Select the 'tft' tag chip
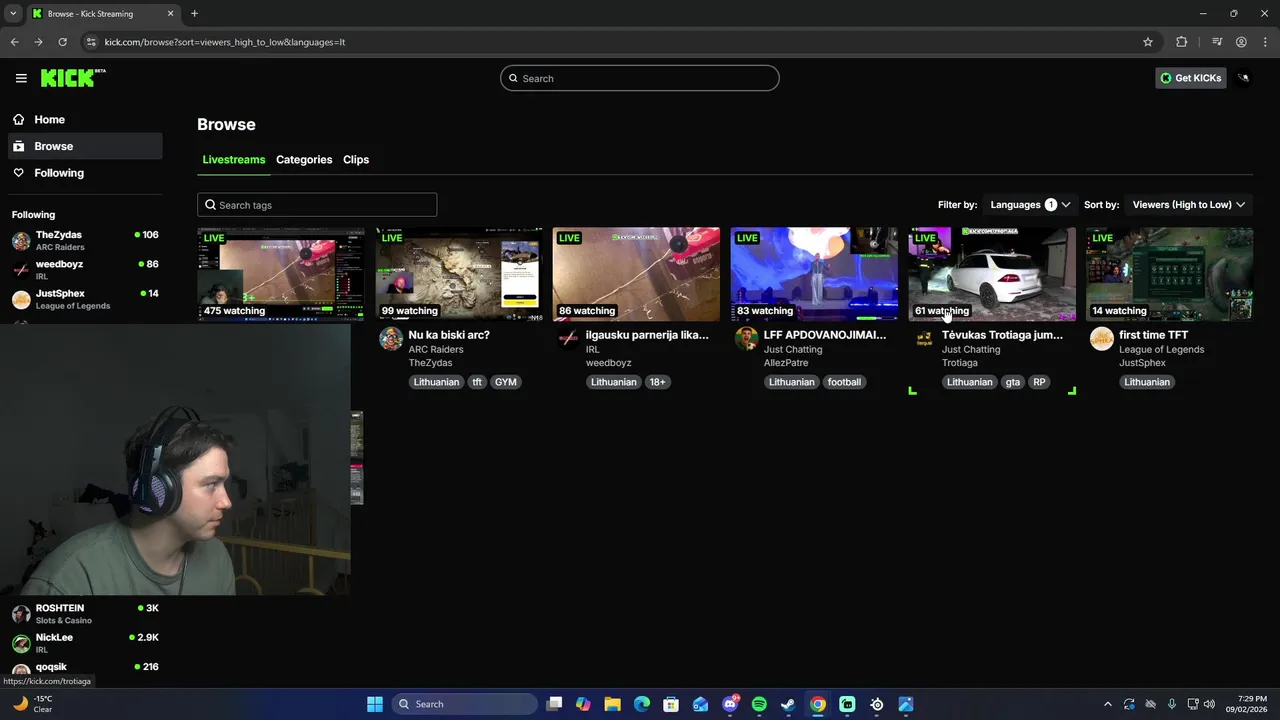The width and height of the screenshot is (1280, 720). [477, 382]
